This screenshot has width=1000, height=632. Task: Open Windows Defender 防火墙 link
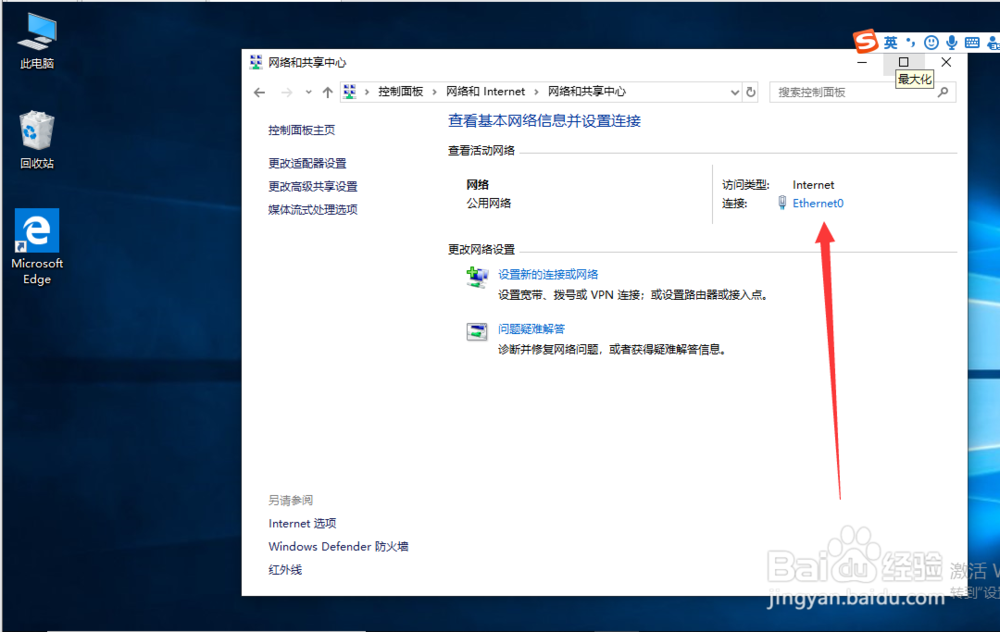(338, 547)
